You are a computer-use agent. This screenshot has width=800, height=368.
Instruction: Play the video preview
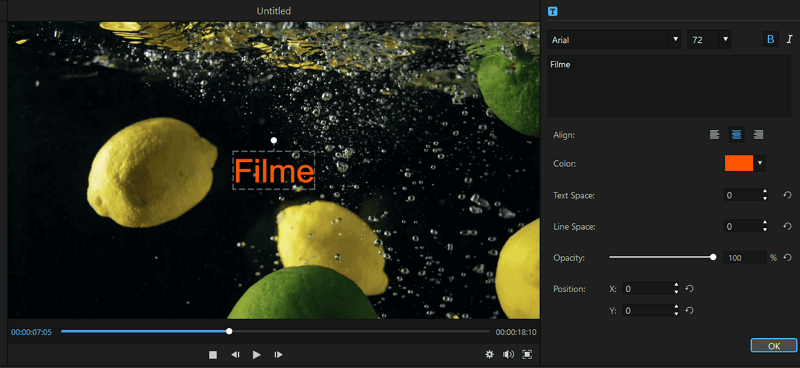pos(257,355)
